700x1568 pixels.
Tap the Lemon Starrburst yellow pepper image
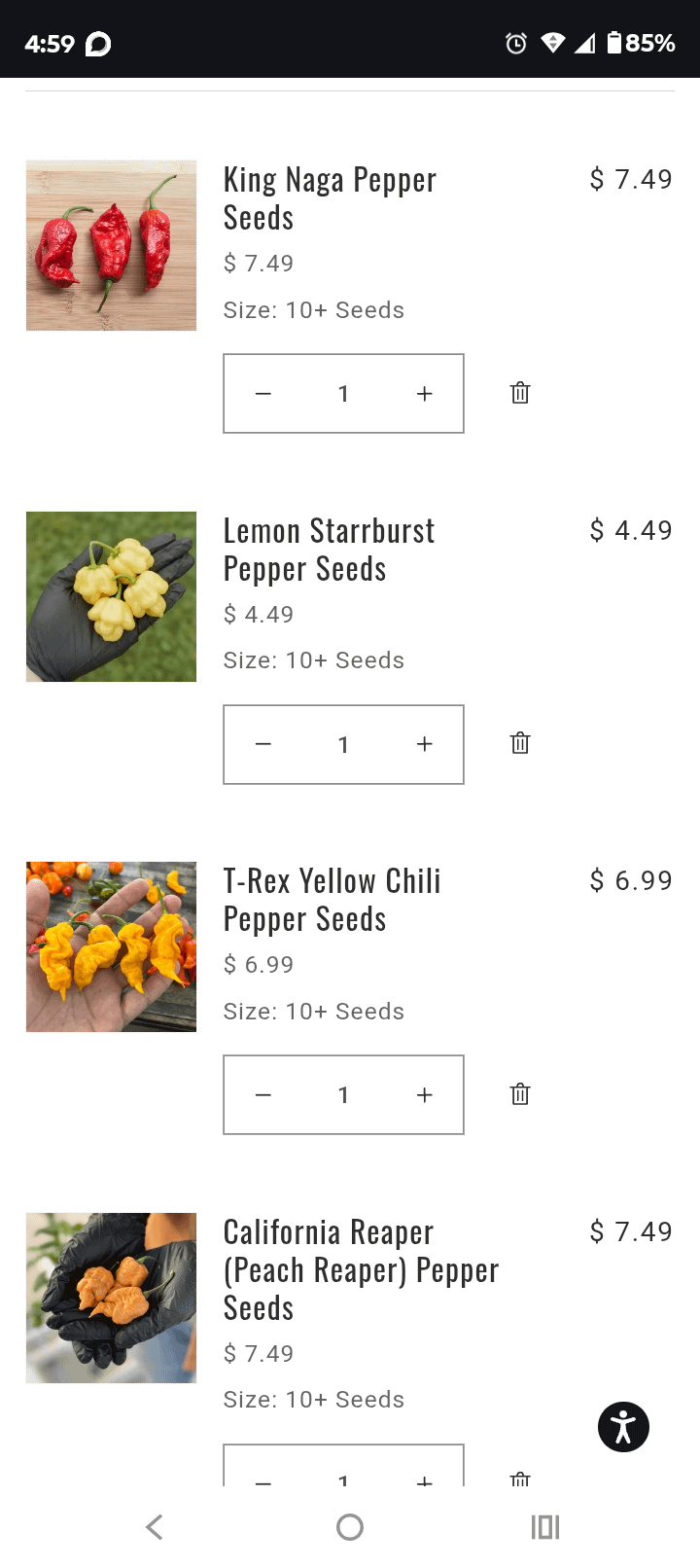click(x=111, y=596)
